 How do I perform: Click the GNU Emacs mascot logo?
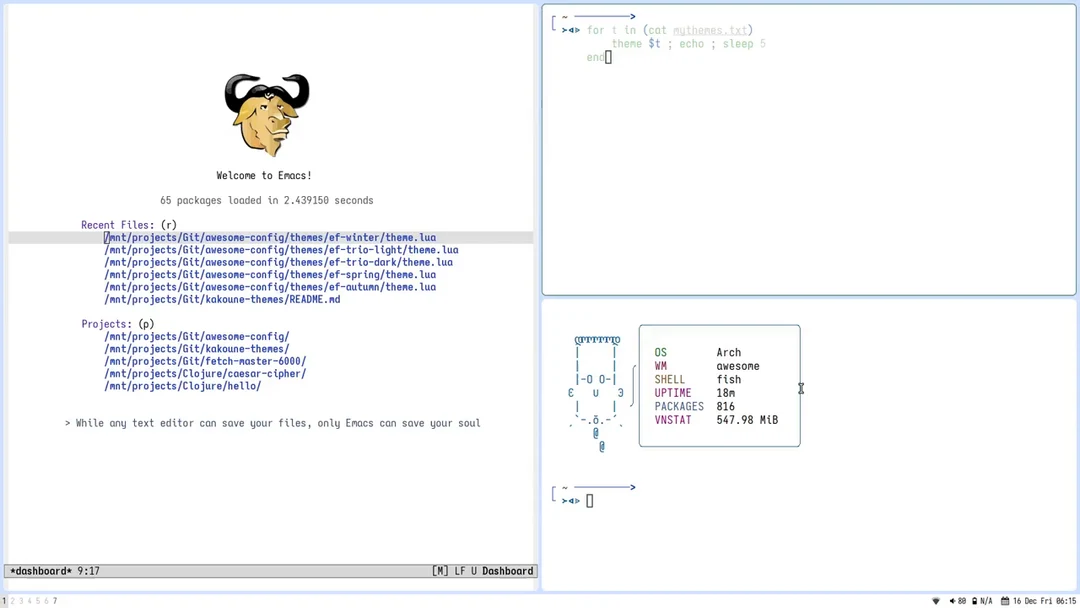[266, 112]
